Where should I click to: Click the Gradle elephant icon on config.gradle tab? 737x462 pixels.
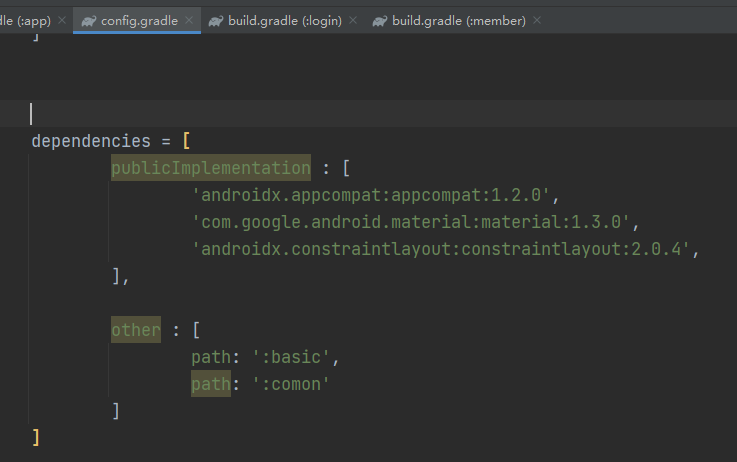click(x=89, y=21)
